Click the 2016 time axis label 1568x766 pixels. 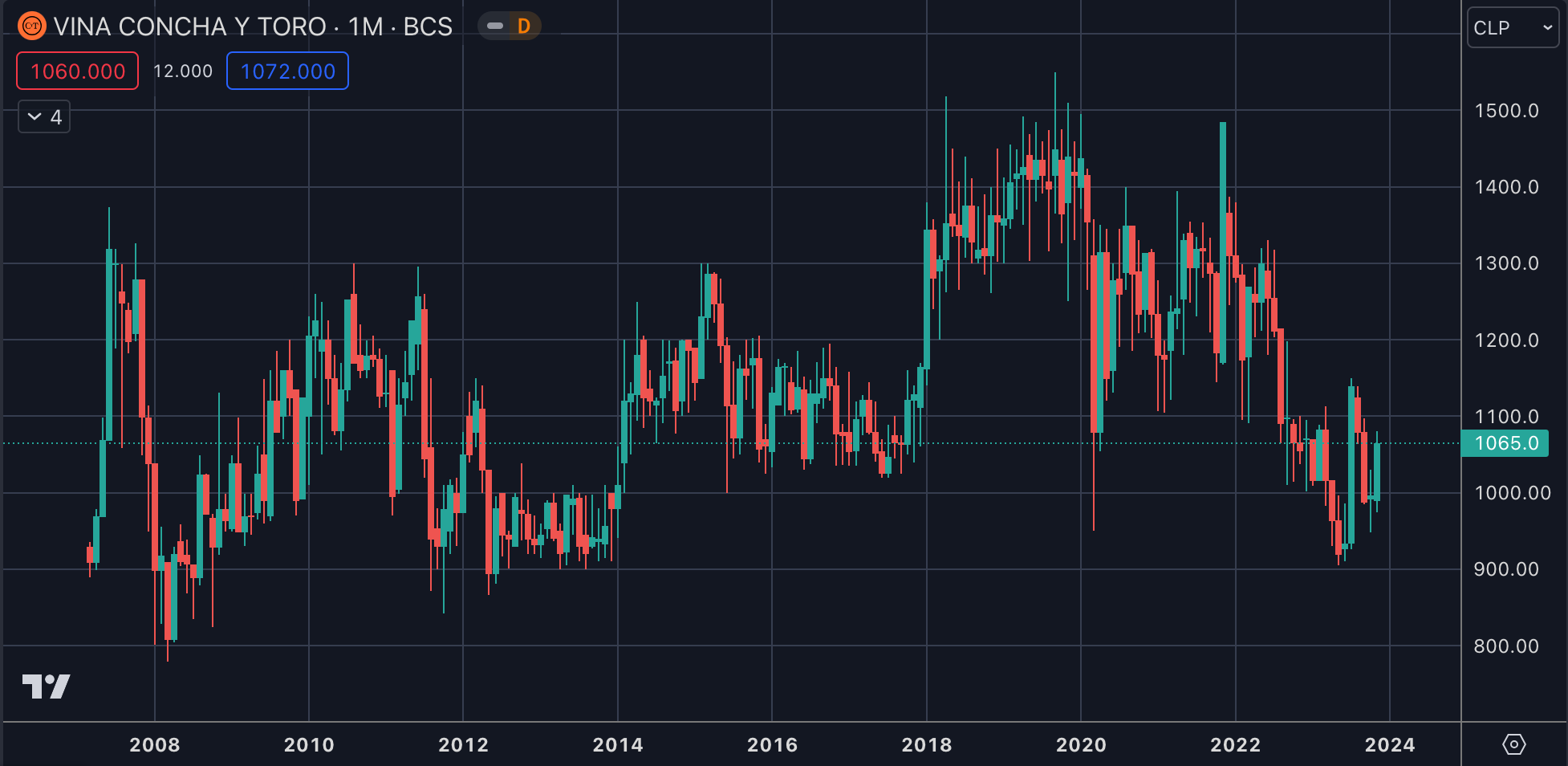pos(772,745)
